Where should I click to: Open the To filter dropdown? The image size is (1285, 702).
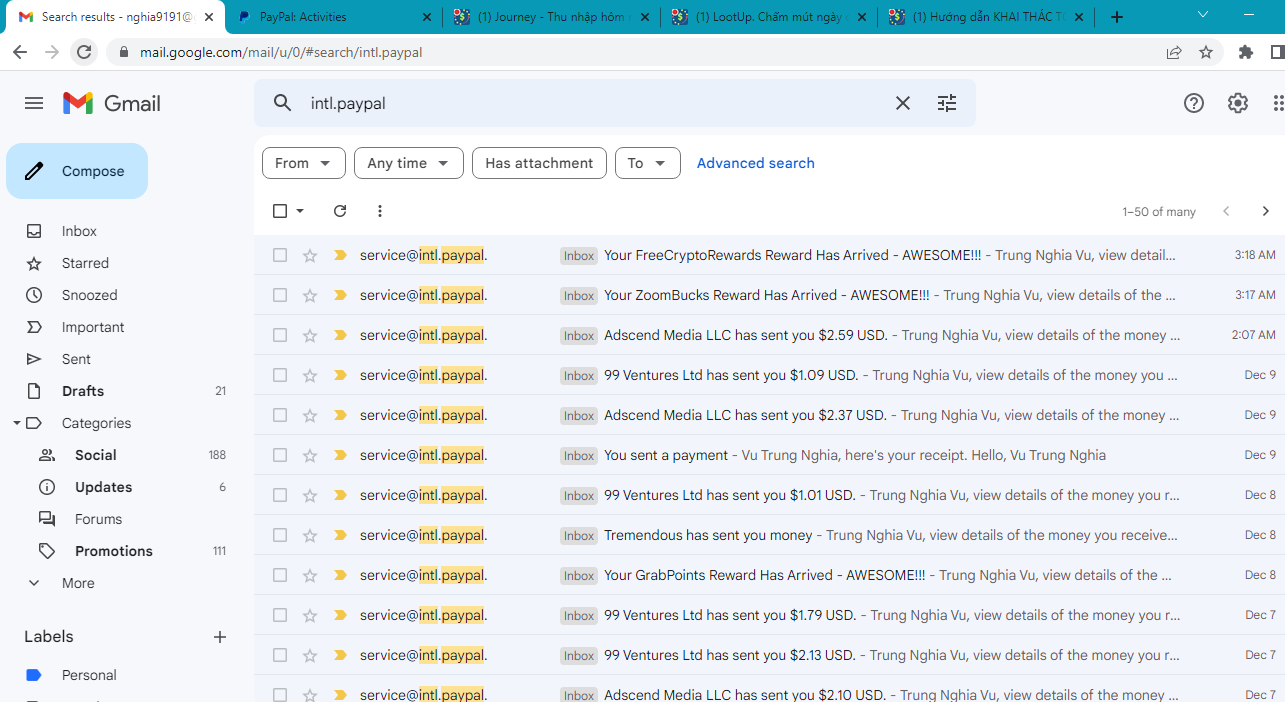coord(648,163)
